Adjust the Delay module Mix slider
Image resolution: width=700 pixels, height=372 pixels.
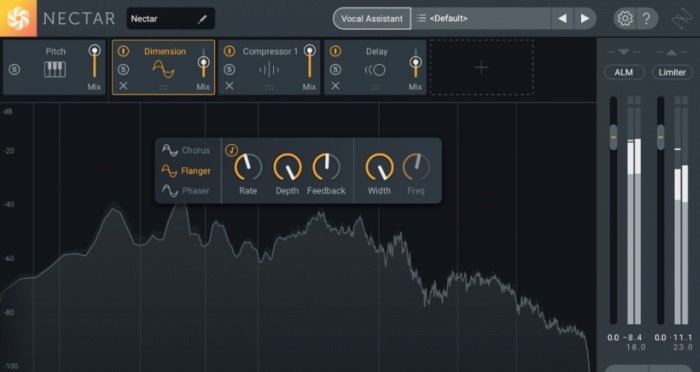click(416, 63)
